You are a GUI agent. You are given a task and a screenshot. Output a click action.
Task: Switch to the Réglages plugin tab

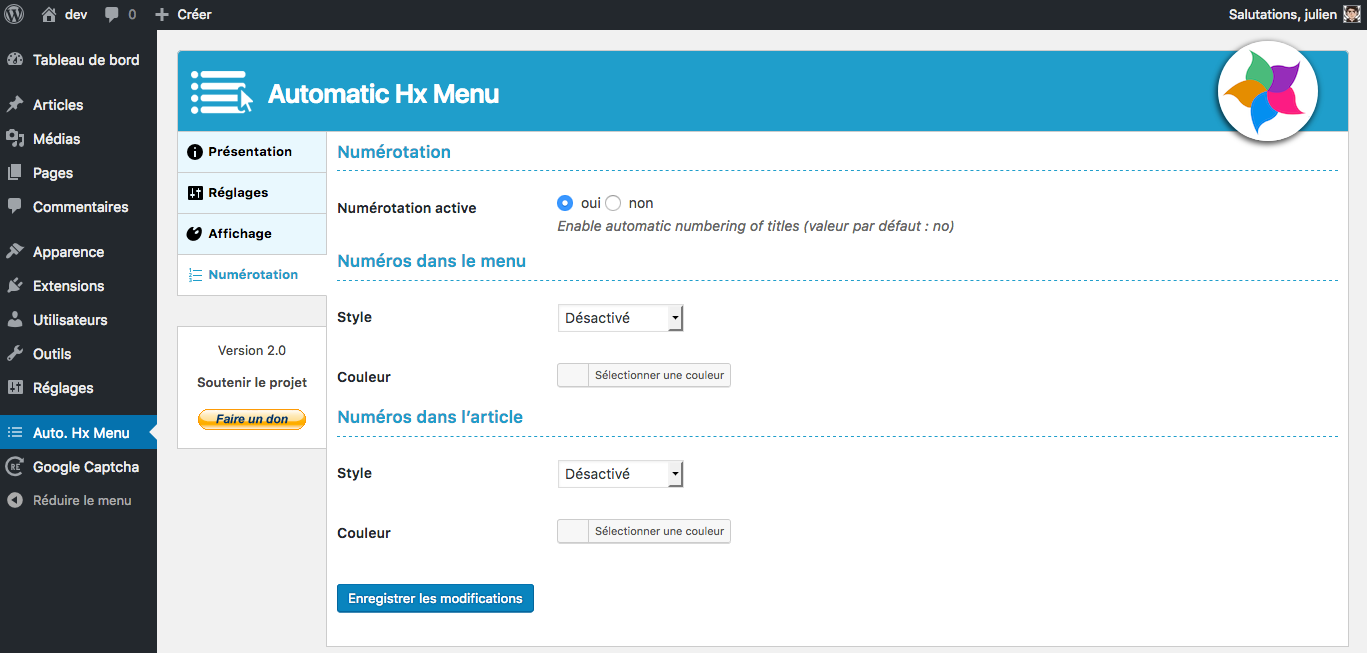252,193
